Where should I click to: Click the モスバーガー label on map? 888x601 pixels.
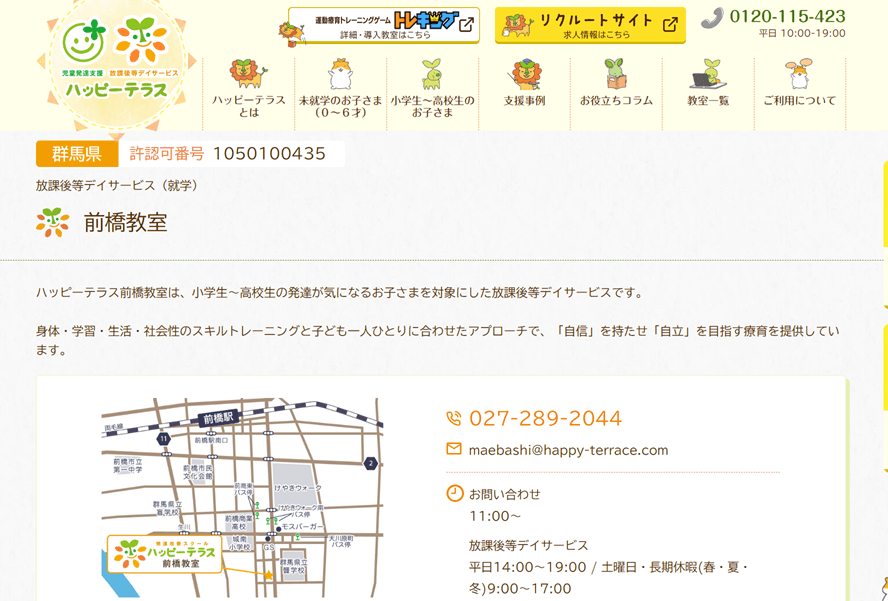click(303, 527)
